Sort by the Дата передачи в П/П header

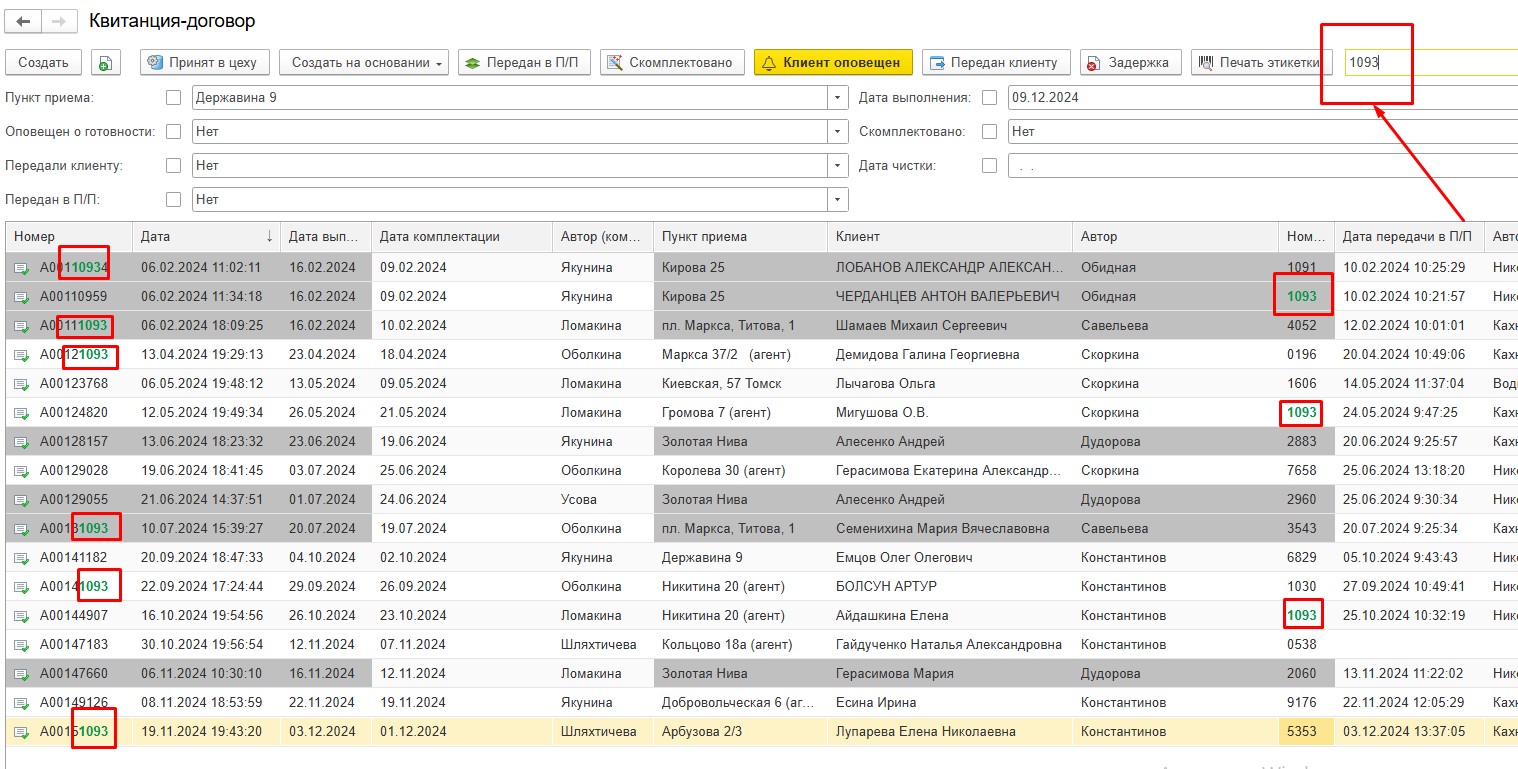[x=1409, y=237]
